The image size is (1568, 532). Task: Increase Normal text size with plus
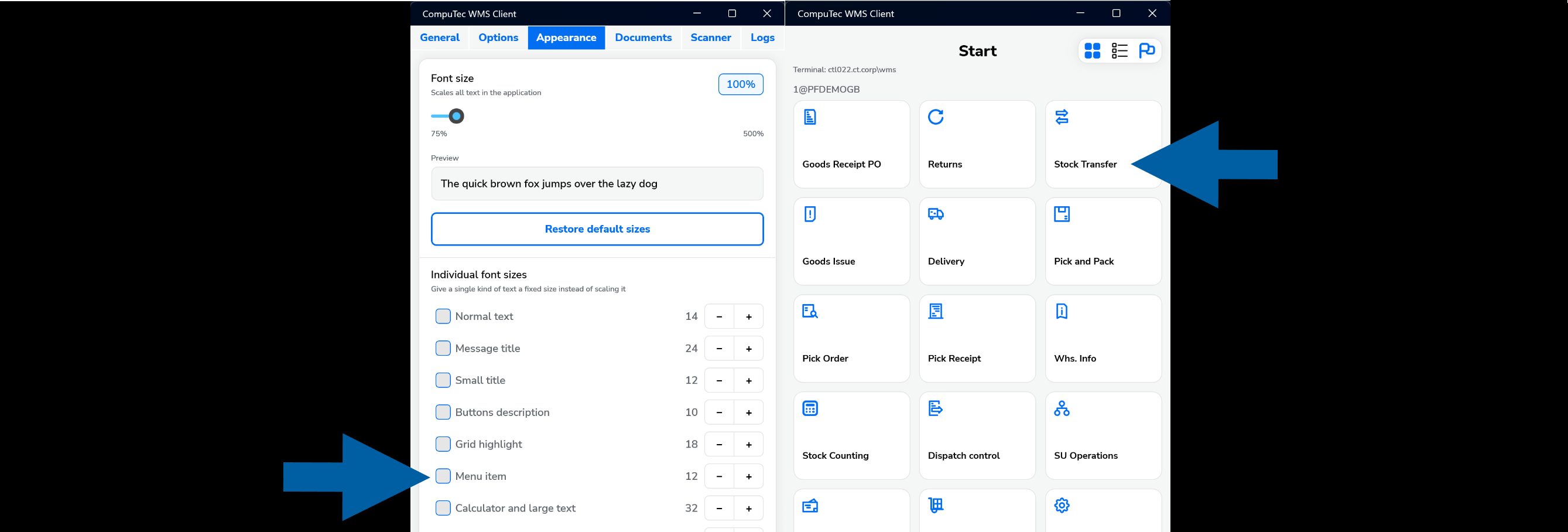point(749,316)
